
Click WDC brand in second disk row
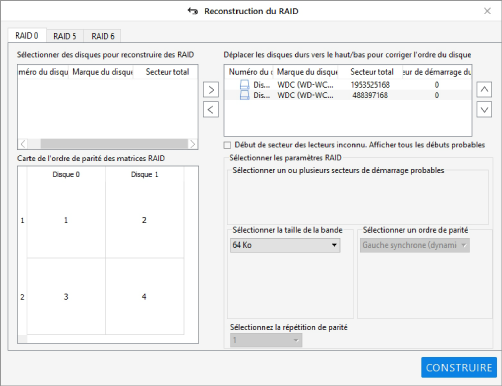pyautogui.click(x=305, y=95)
